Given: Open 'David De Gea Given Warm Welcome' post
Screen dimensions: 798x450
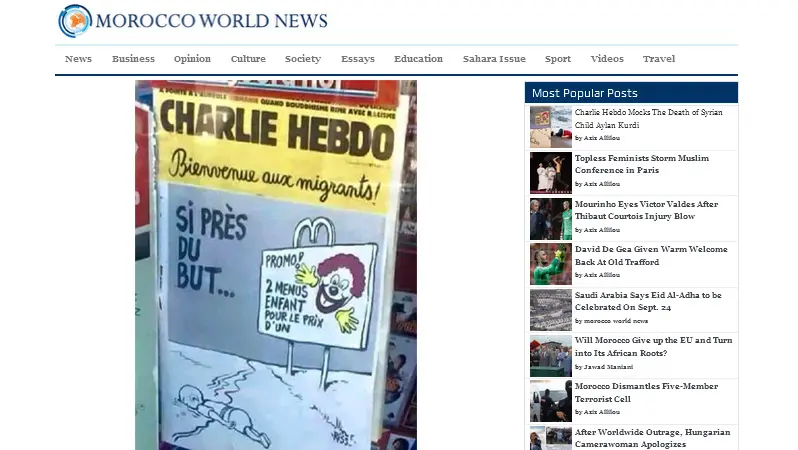Looking at the screenshot, I should (x=651, y=256).
